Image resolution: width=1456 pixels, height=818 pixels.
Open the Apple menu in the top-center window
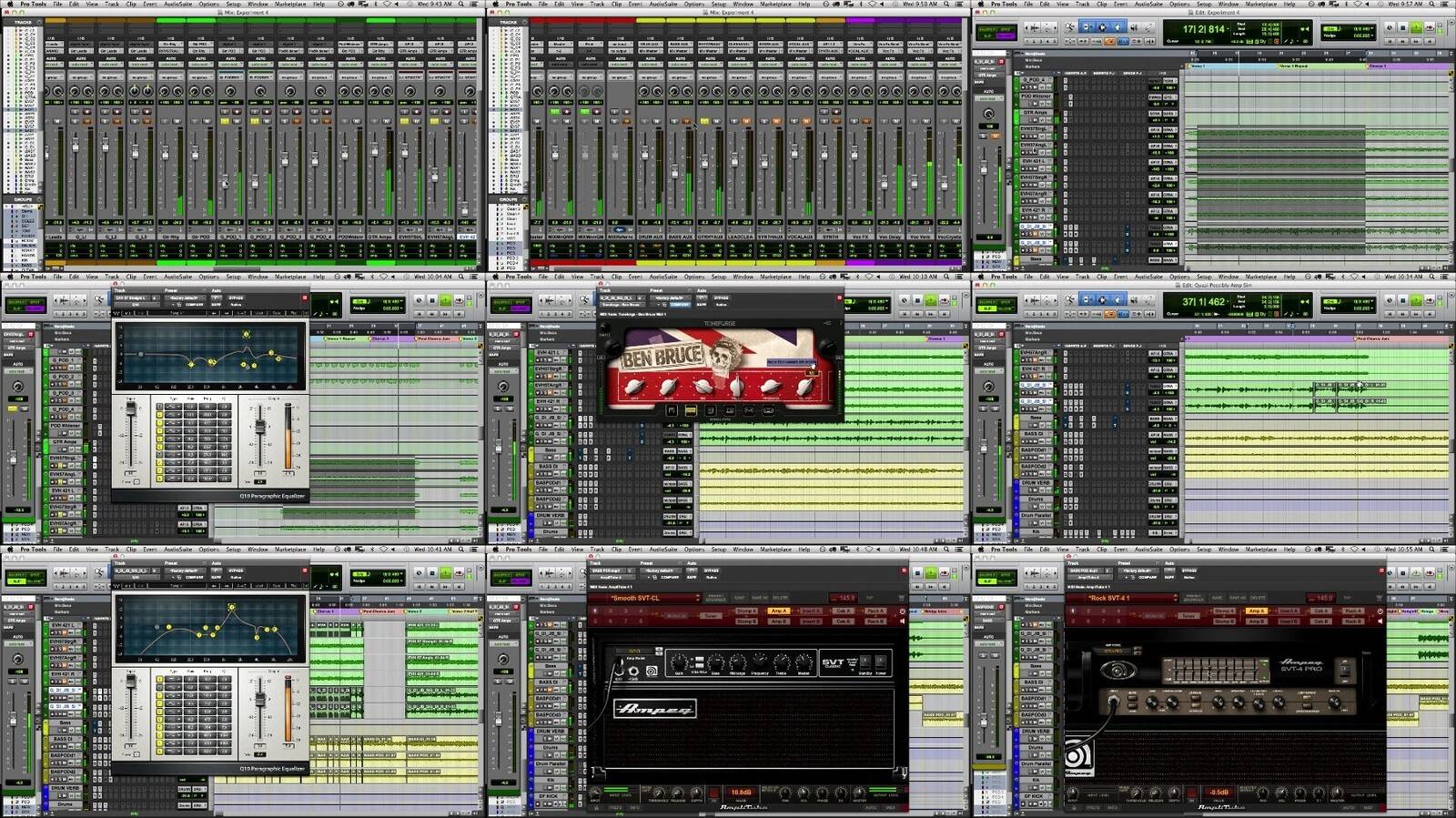pos(496,4)
